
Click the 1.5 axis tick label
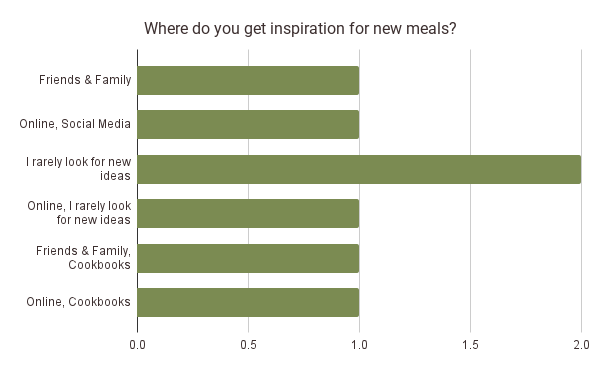(470, 345)
